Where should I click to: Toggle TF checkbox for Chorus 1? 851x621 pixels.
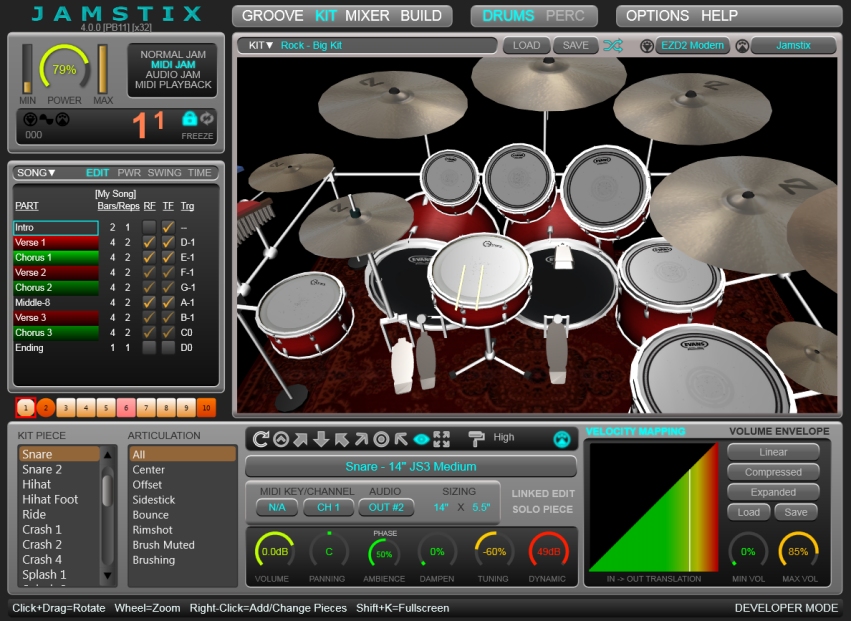[168, 257]
